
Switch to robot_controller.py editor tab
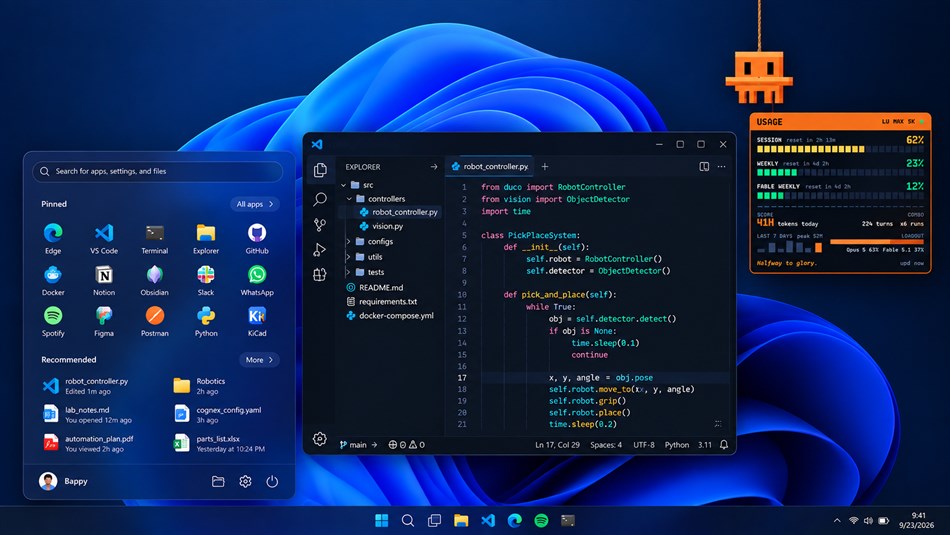tap(490, 167)
